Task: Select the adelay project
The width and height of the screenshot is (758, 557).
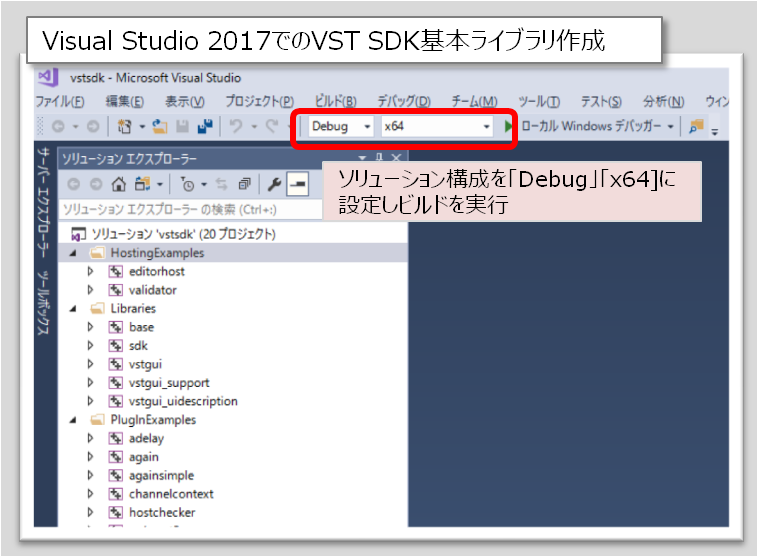Action: coord(146,439)
